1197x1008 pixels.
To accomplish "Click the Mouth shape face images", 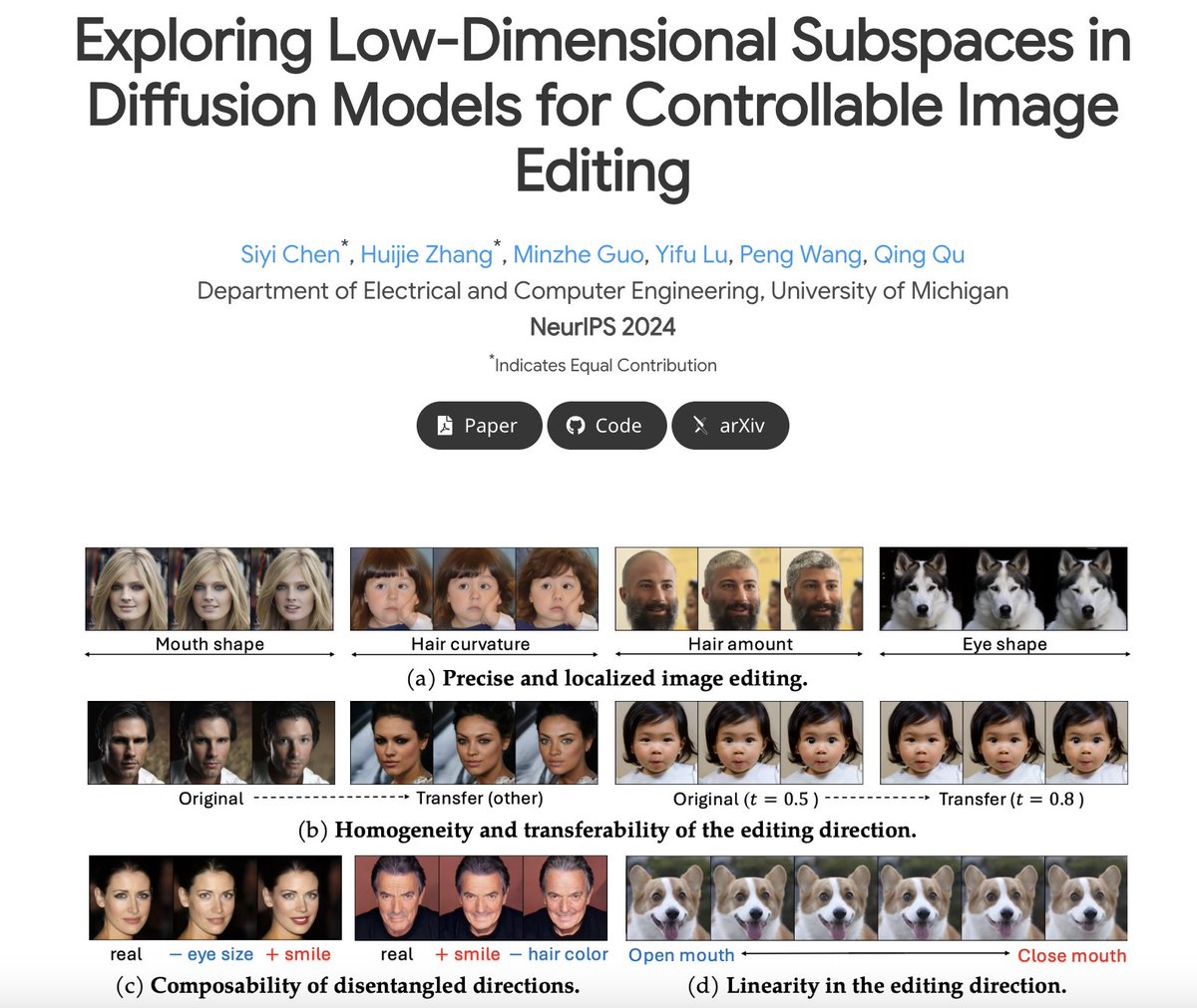I will (209, 588).
